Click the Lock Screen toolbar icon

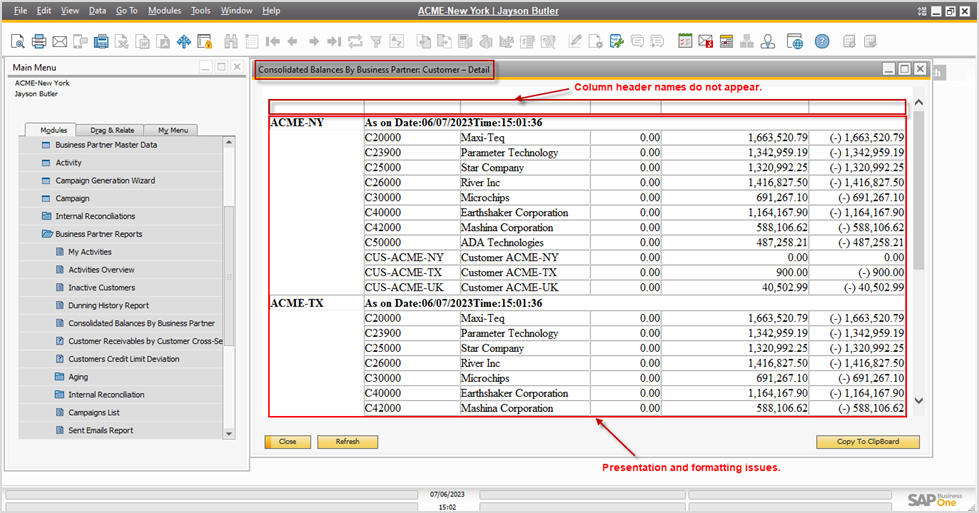coord(205,41)
